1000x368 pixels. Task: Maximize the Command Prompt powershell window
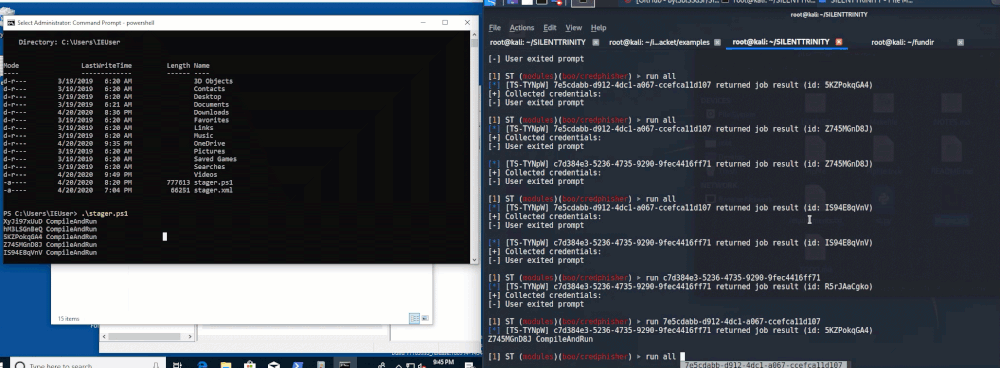(x=445, y=22)
